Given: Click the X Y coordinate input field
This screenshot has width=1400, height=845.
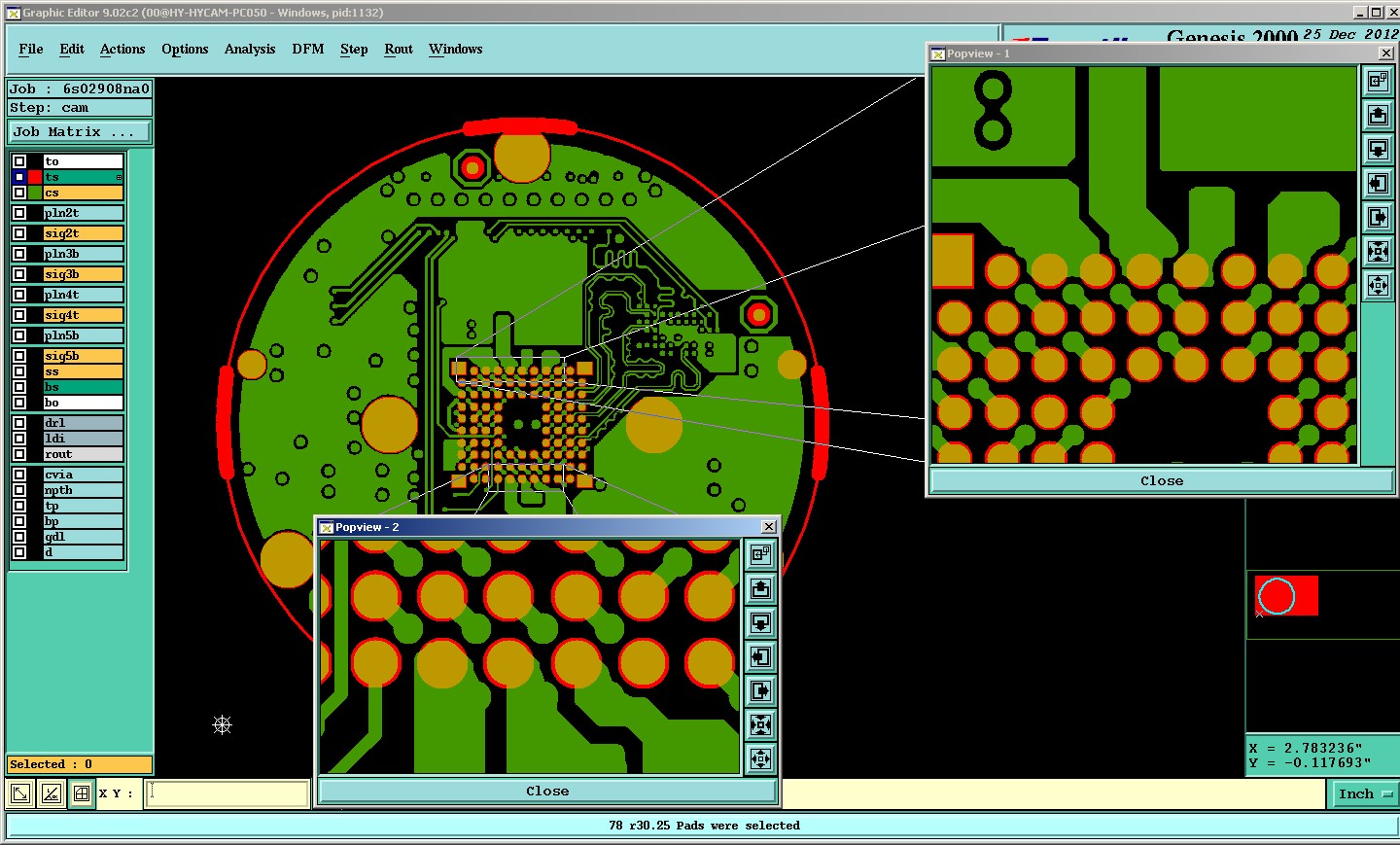Looking at the screenshot, I should 227,793.
